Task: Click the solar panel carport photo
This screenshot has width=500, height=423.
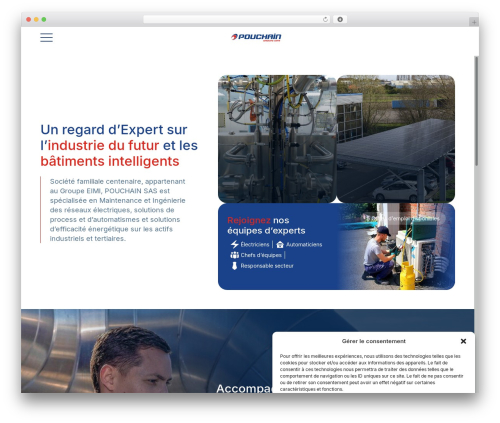Action: coord(396,139)
